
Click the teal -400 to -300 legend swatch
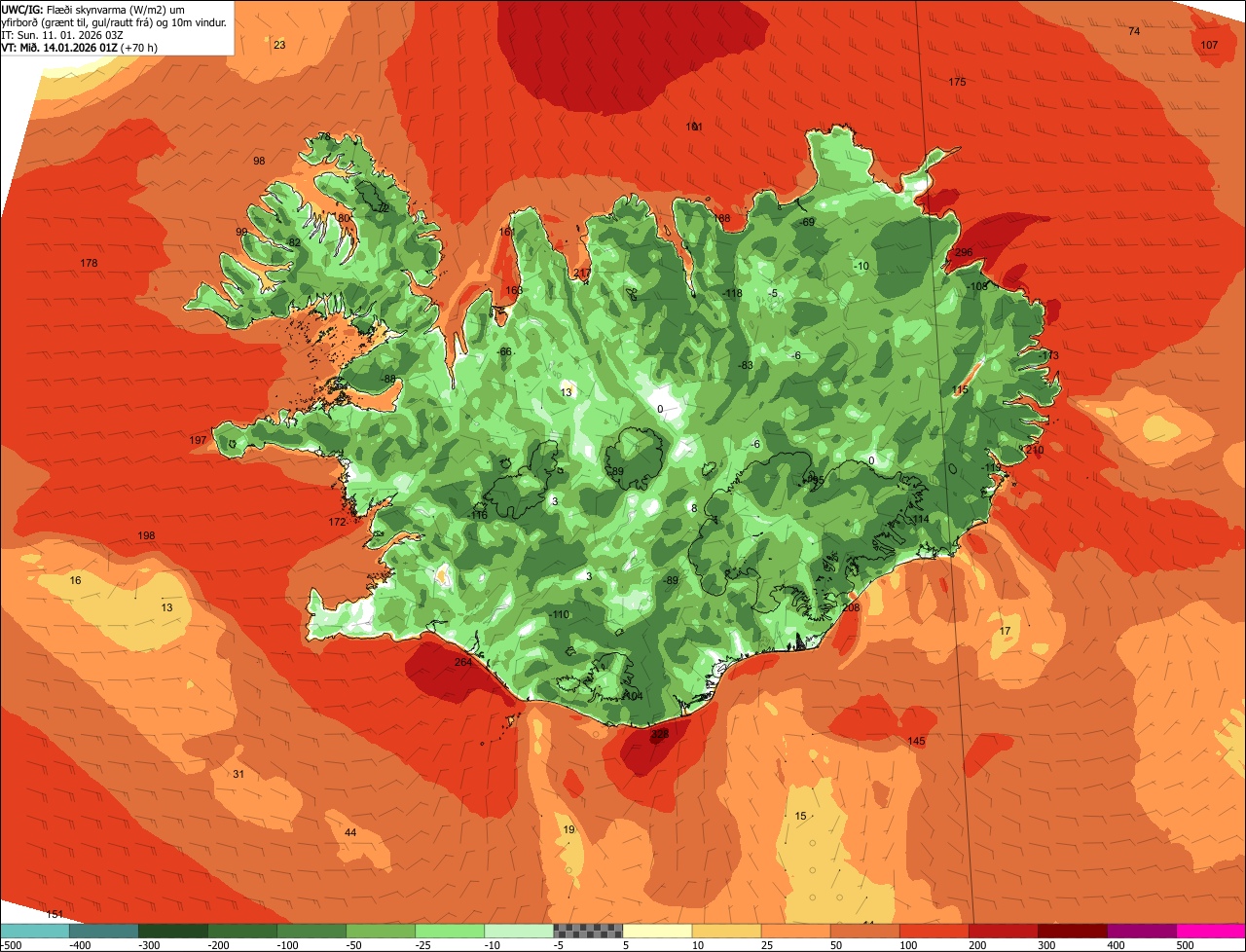pyautogui.click(x=103, y=931)
